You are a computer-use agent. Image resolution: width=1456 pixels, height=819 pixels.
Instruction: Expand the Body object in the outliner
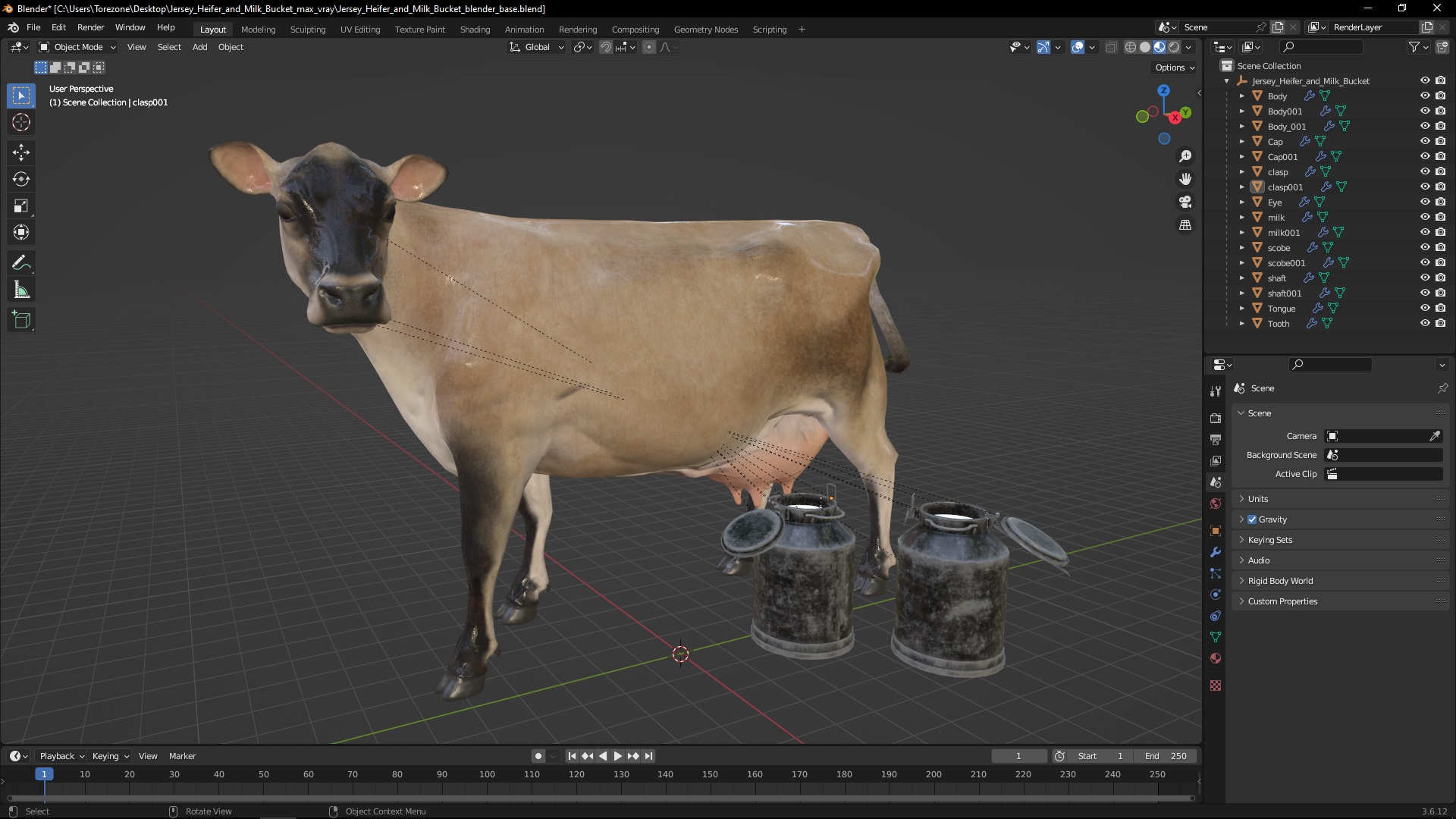(x=1241, y=96)
